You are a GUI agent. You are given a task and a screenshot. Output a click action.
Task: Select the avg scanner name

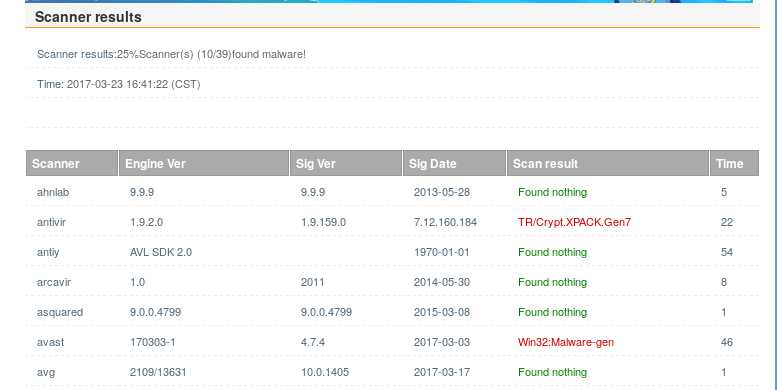point(46,372)
